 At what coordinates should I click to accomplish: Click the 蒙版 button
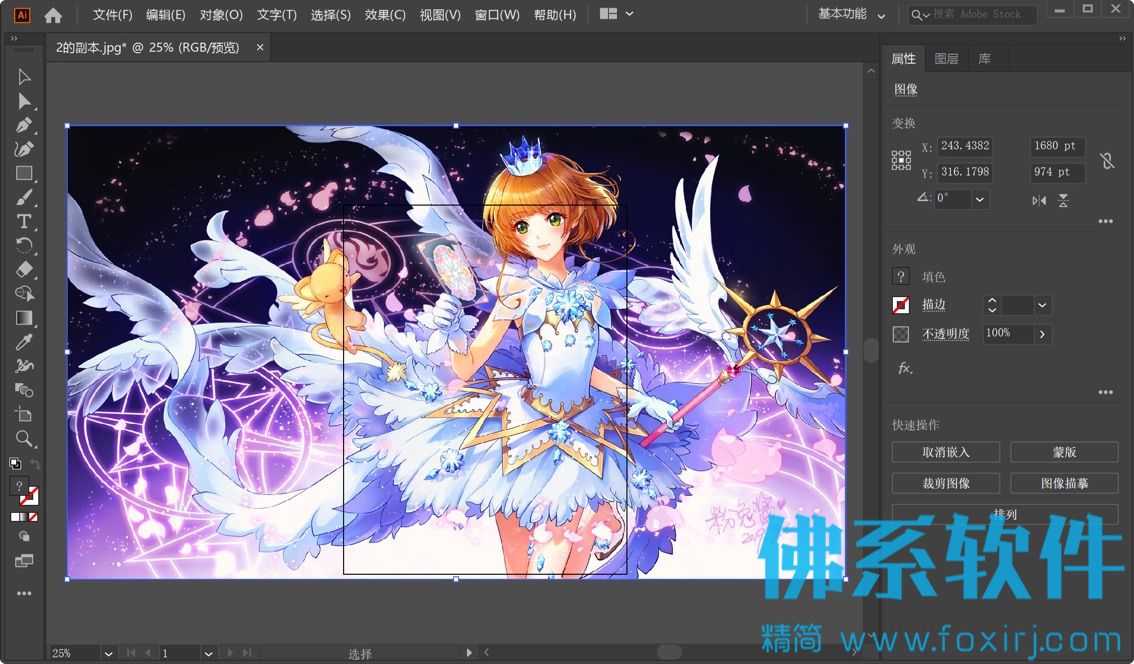pos(1065,452)
